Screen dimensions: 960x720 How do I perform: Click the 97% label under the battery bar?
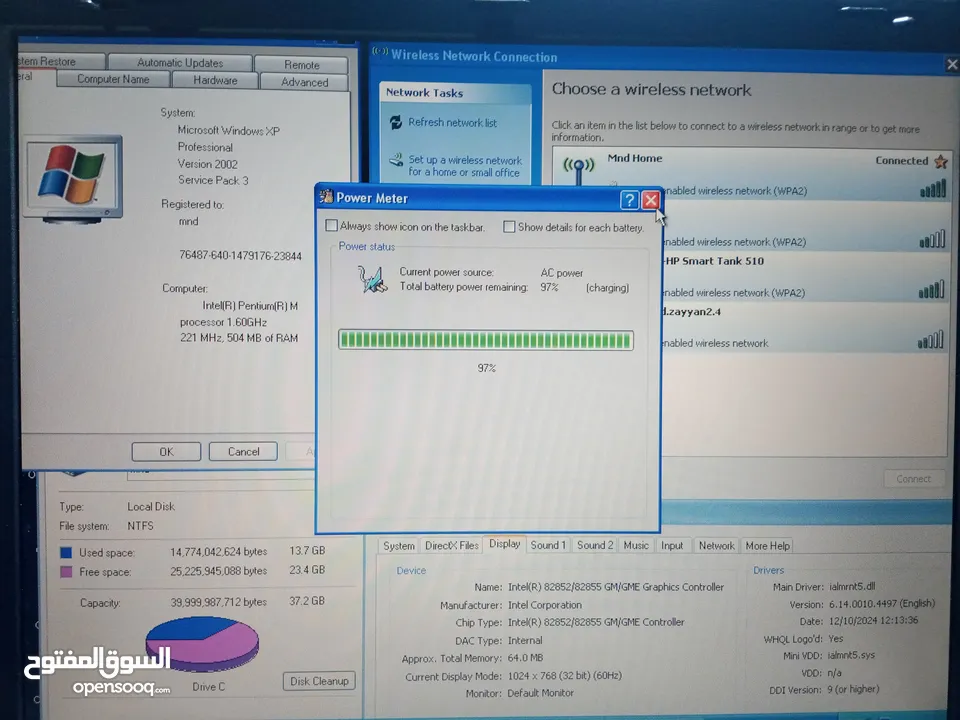[487, 368]
